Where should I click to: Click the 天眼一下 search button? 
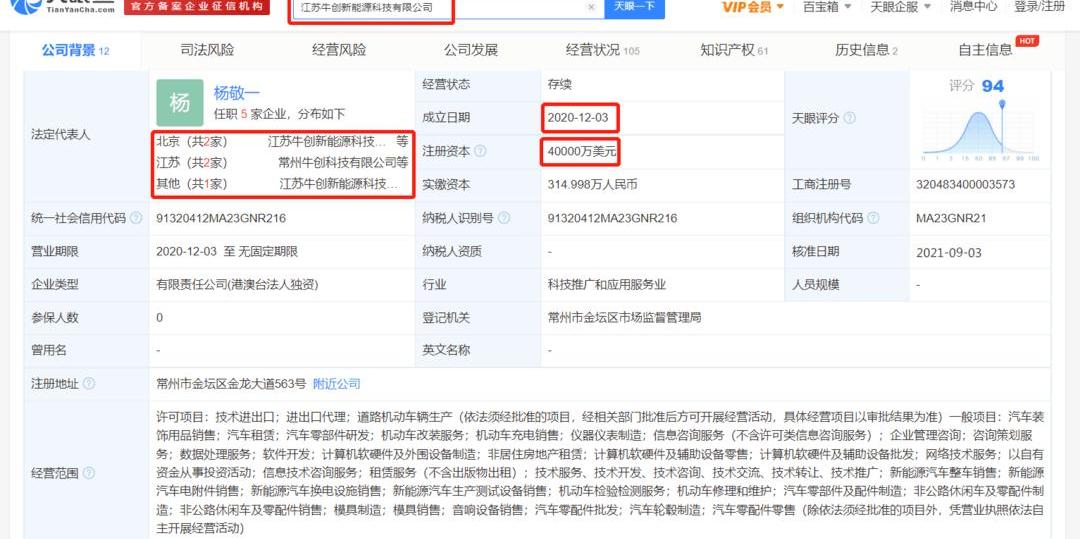pyautogui.click(x=634, y=7)
